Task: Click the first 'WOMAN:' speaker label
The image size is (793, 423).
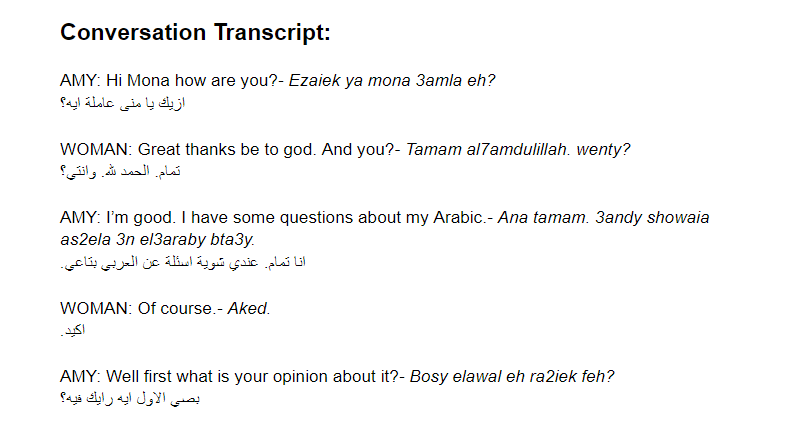Action: click(x=96, y=149)
